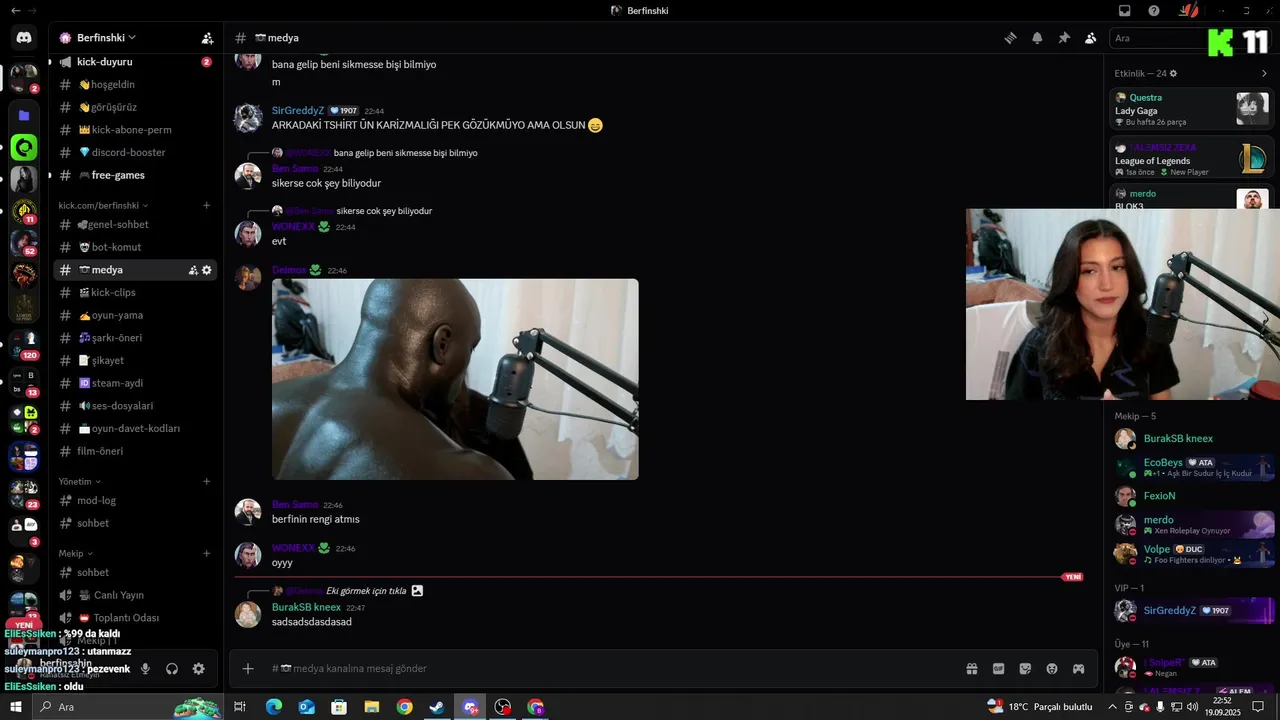
Task: Open the GIF picker
Action: (998, 668)
